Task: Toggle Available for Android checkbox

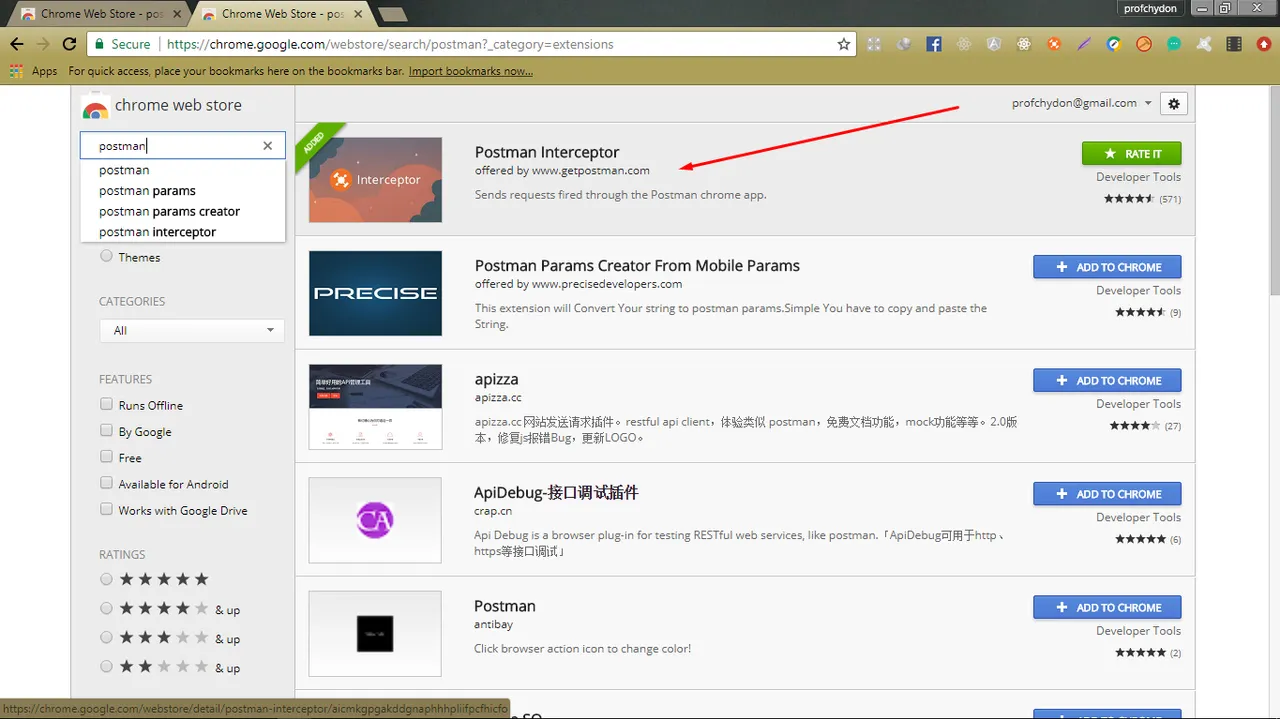Action: click(x=106, y=483)
